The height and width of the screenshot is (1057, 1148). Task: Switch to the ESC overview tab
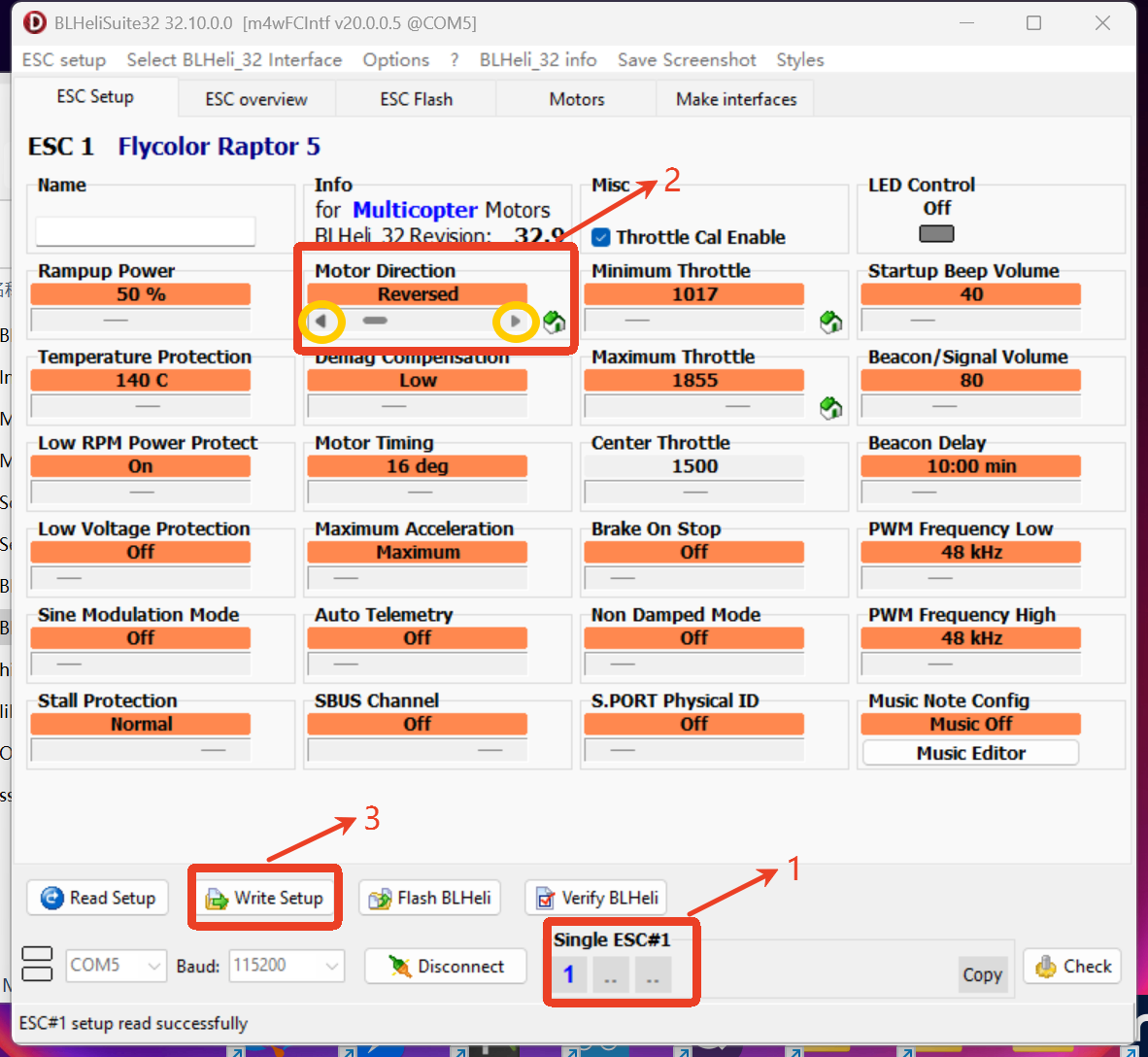click(256, 99)
